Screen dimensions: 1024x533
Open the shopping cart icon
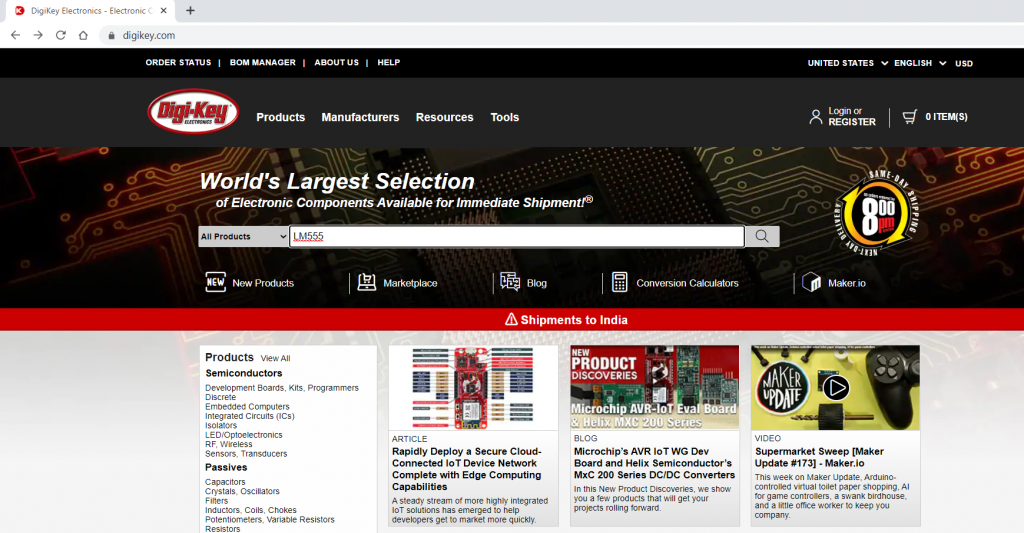point(910,117)
